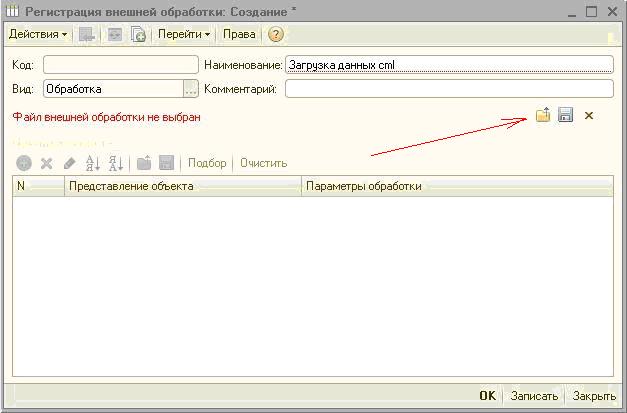Click the delete row X icon in table toolbar
Screen dimensions: 627x413
pos(46,163)
